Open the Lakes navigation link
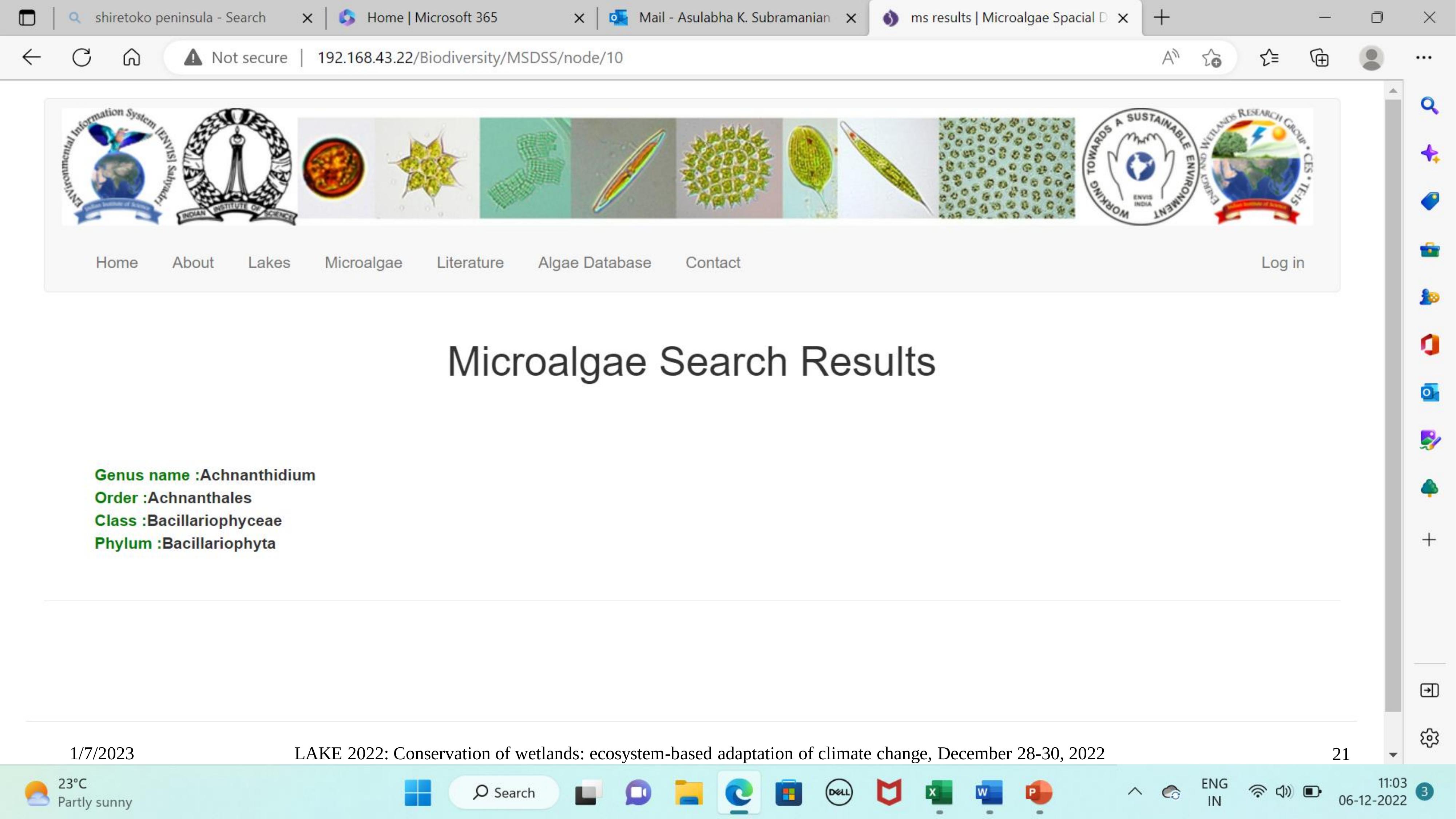The width and height of the screenshot is (1456, 819). pyautogui.click(x=269, y=262)
